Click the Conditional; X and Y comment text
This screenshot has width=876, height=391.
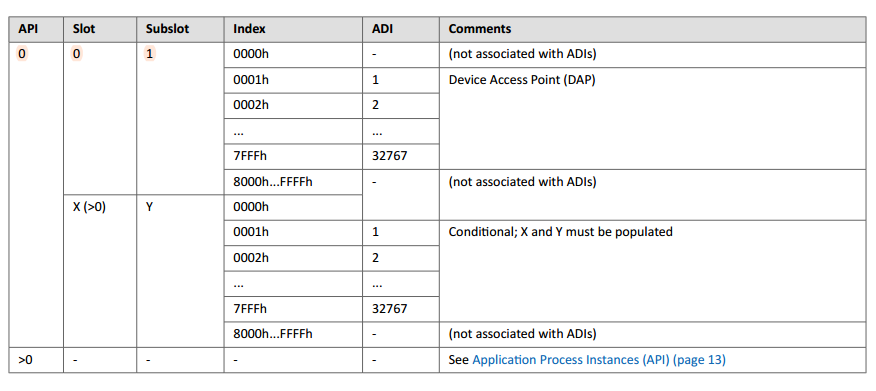560,232
